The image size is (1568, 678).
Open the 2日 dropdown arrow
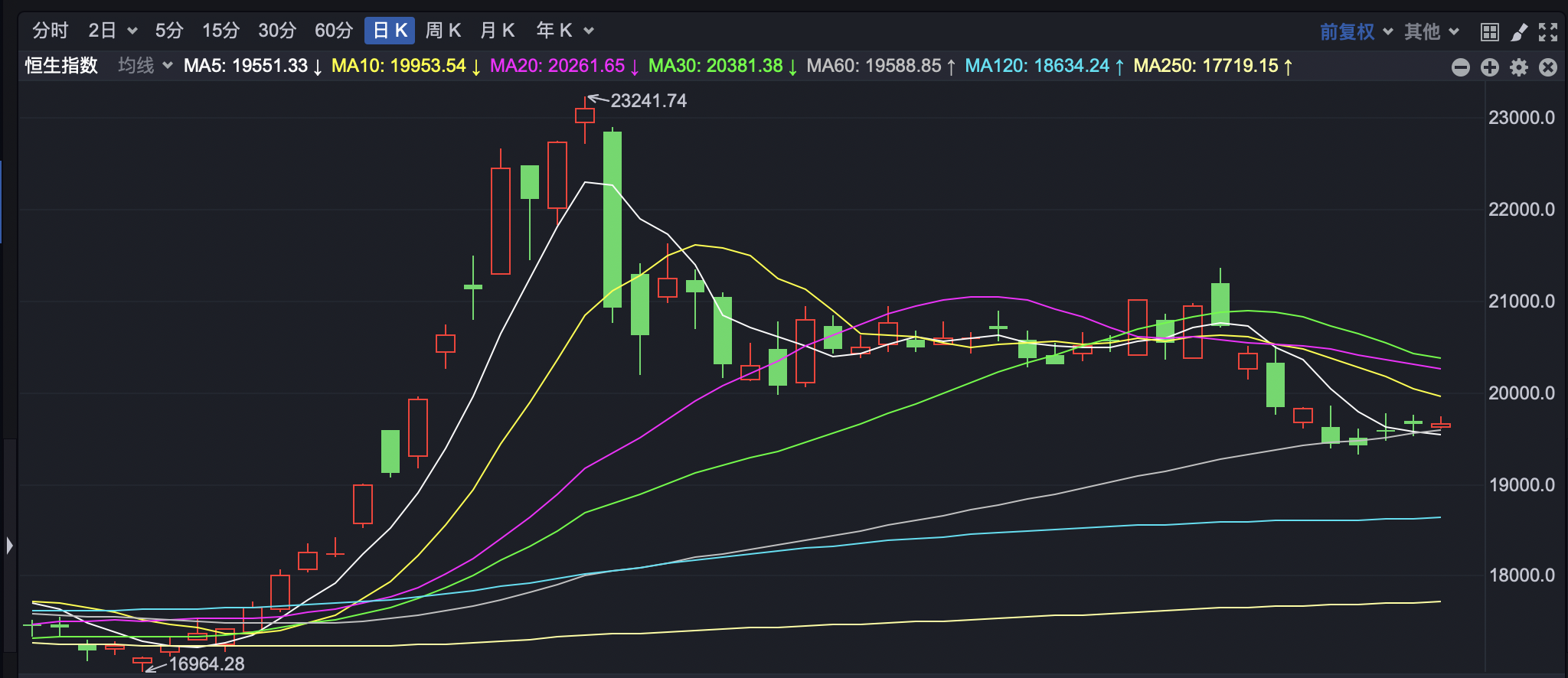[x=132, y=31]
